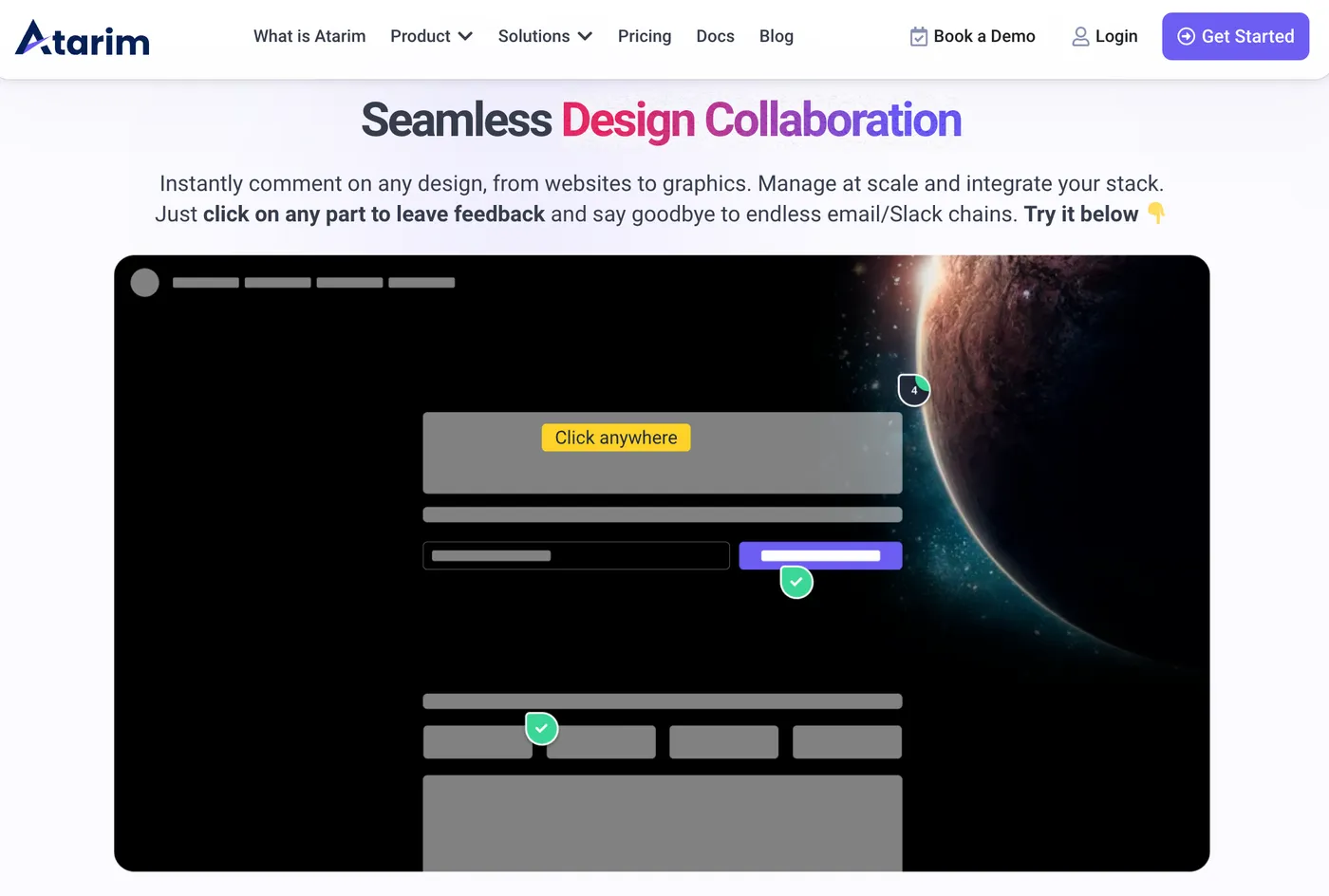
Task: Click the arrow icon in Get Started
Action: click(1186, 37)
